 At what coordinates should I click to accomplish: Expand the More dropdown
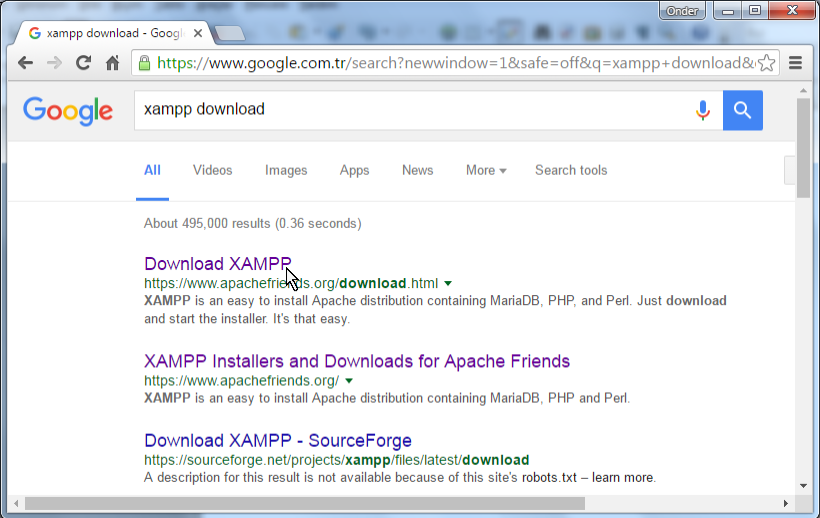pos(486,170)
